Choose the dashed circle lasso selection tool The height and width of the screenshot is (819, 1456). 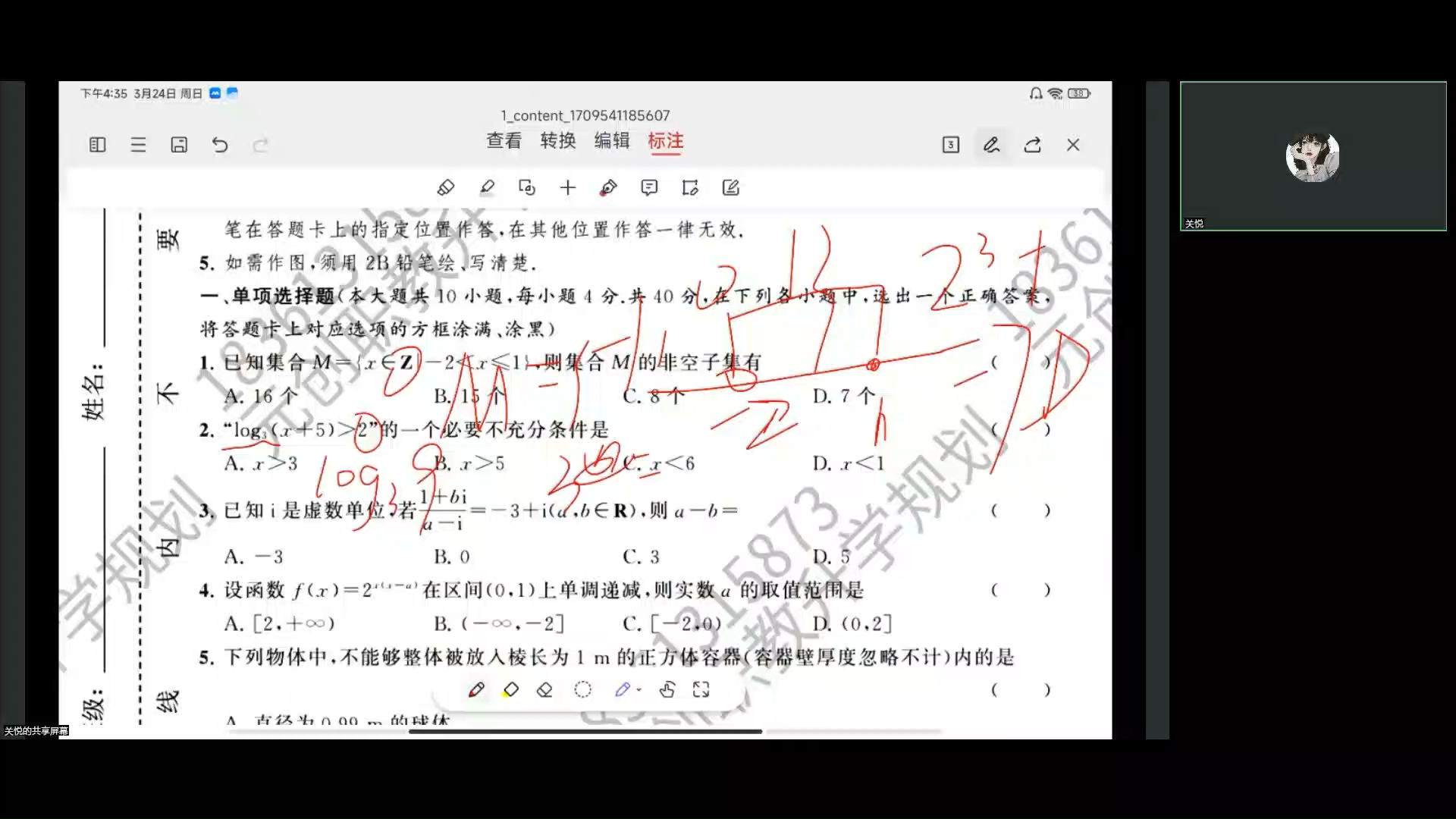point(582,689)
